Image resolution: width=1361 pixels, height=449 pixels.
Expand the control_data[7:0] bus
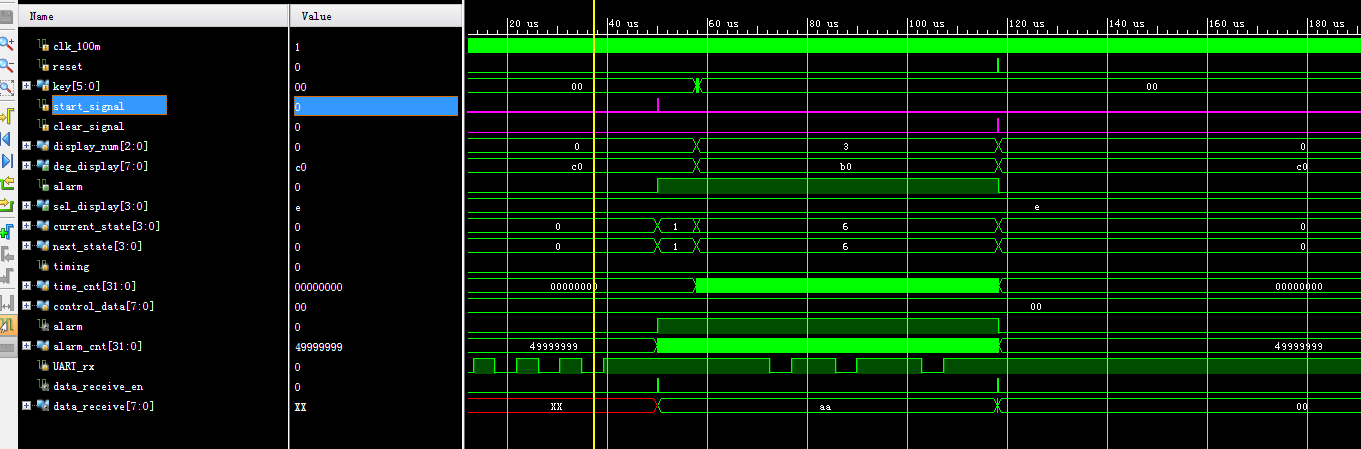26,306
